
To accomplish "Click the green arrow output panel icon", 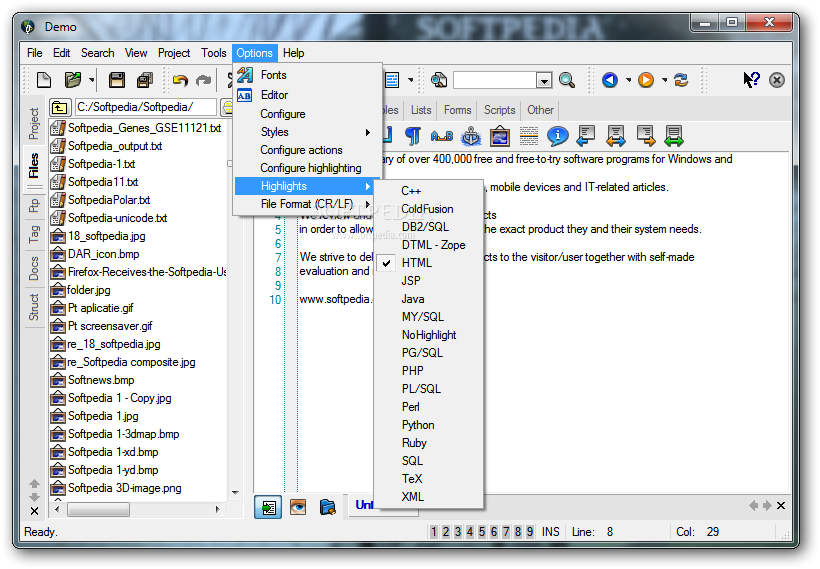I will pos(268,507).
